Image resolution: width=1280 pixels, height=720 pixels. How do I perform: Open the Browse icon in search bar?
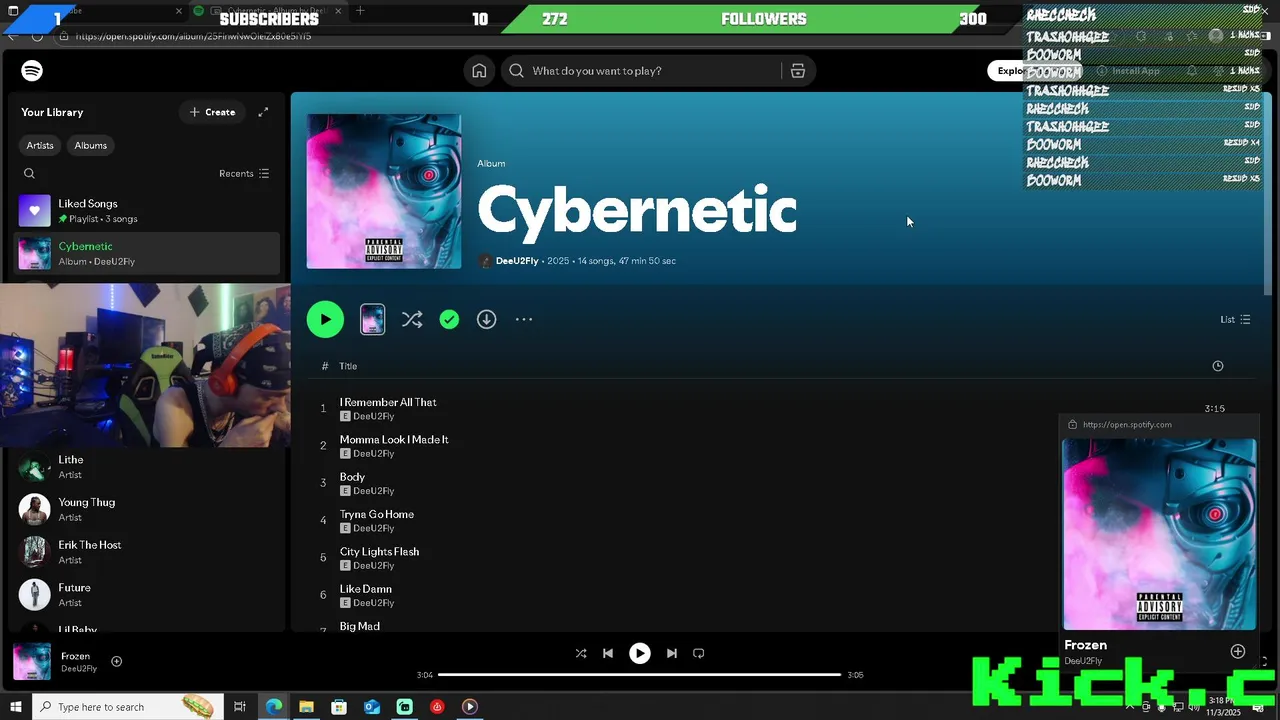pyautogui.click(x=798, y=71)
